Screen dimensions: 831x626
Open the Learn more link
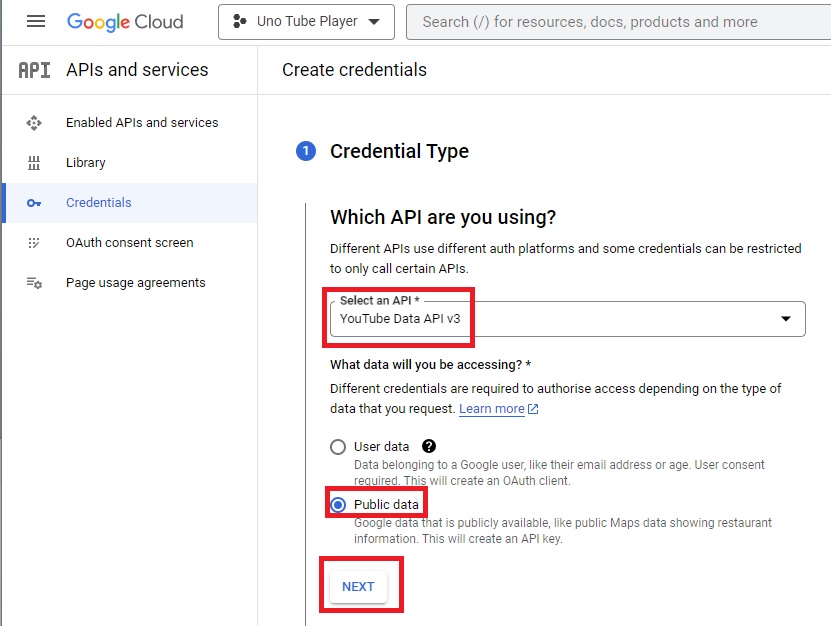(x=492, y=408)
